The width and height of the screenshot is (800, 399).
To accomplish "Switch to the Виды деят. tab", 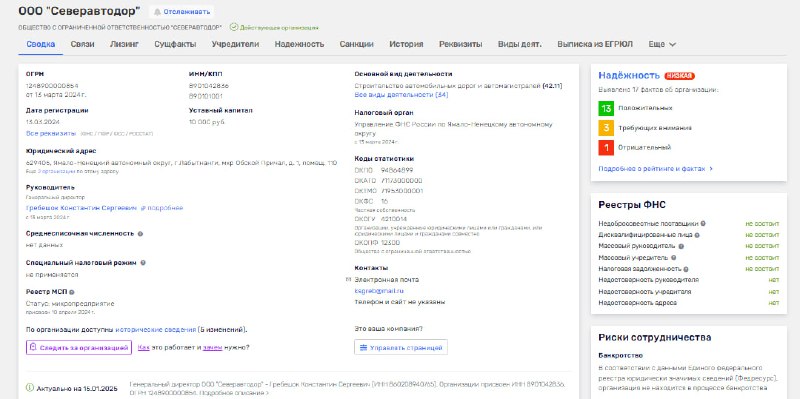I will [x=519, y=44].
